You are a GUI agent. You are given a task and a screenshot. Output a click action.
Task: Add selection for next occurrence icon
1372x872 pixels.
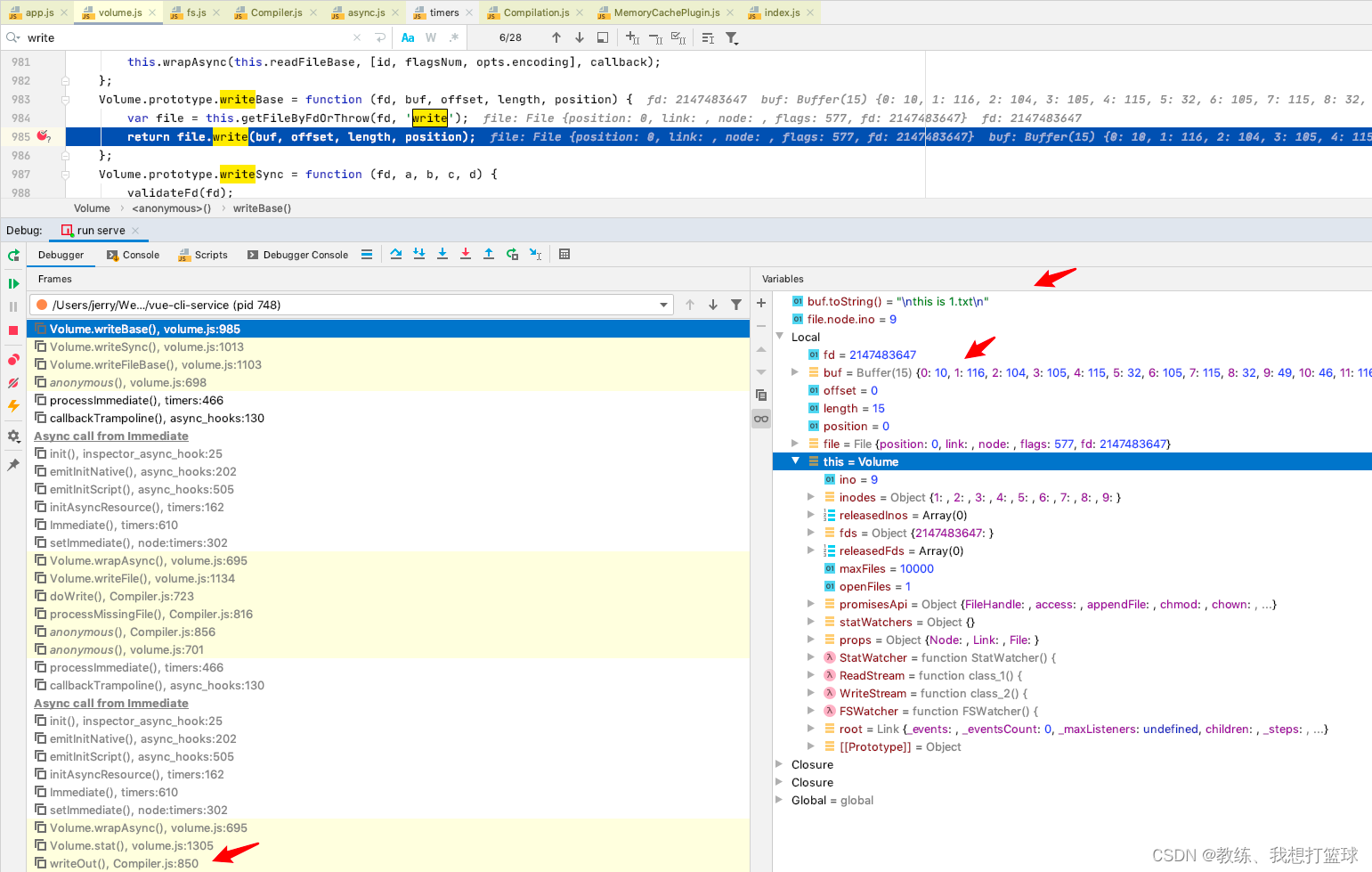point(632,37)
